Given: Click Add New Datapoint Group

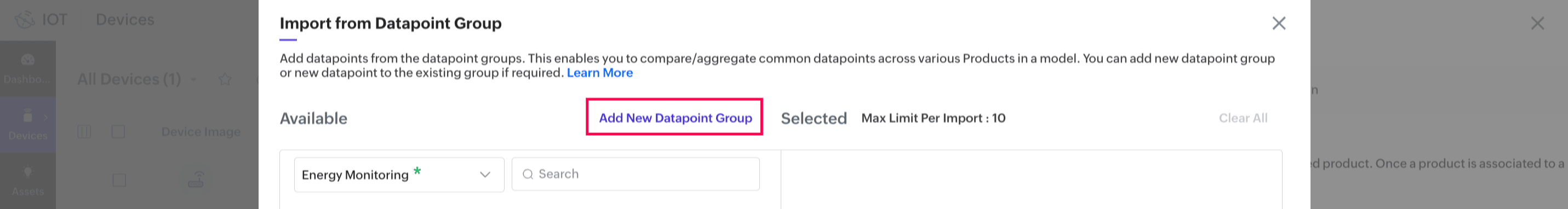Looking at the screenshot, I should coord(675,118).
